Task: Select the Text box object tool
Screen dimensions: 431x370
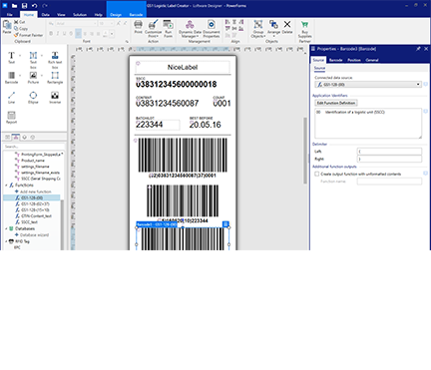Action: (33, 60)
